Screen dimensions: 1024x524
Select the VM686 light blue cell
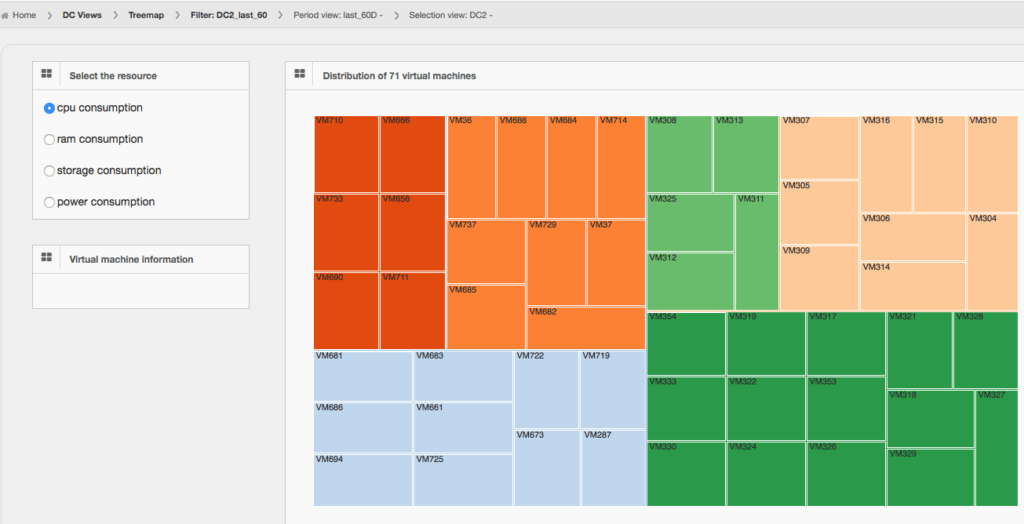coord(363,428)
